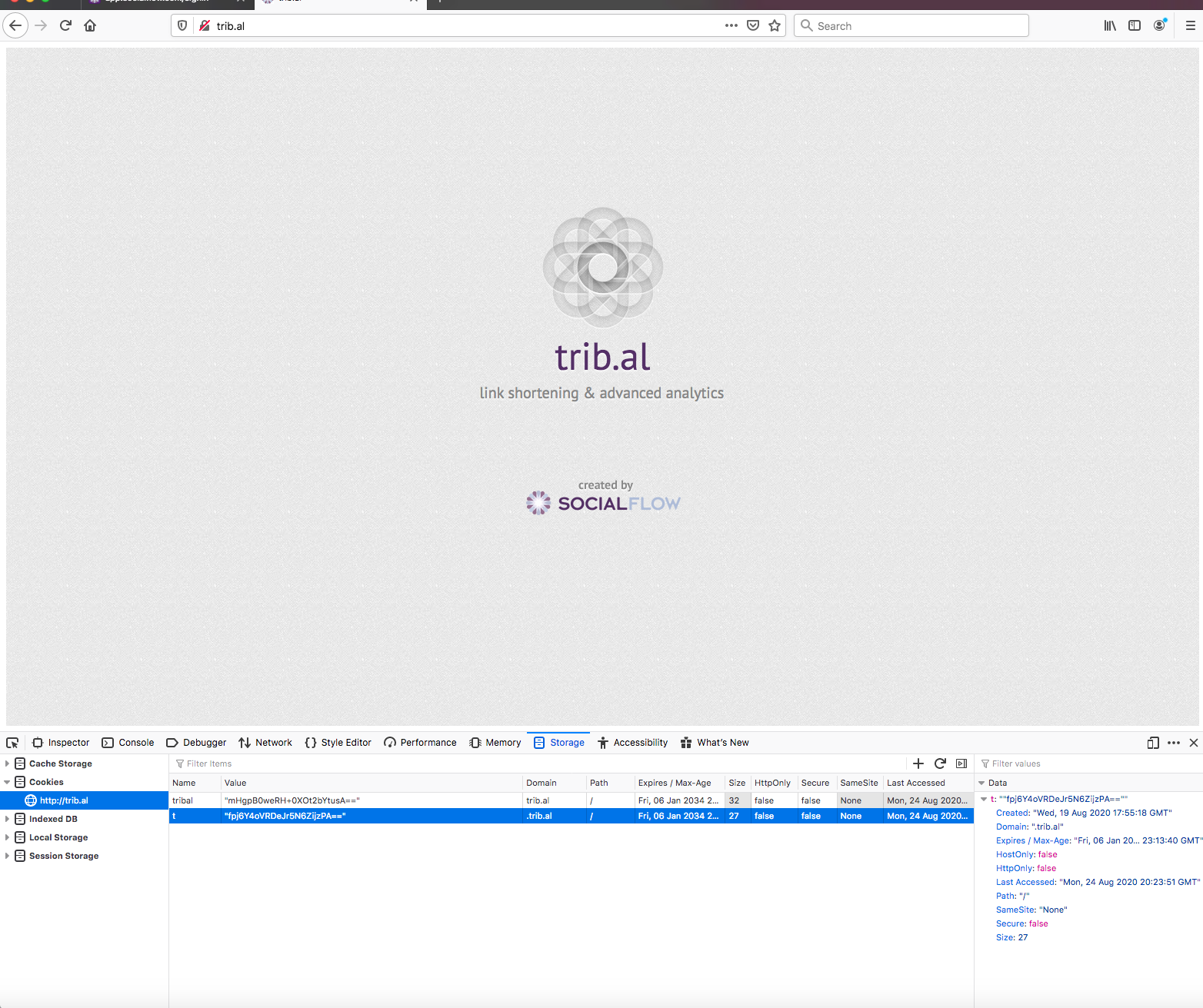The height and width of the screenshot is (1008, 1203).
Task: Reload the current page
Action: [x=65, y=25]
